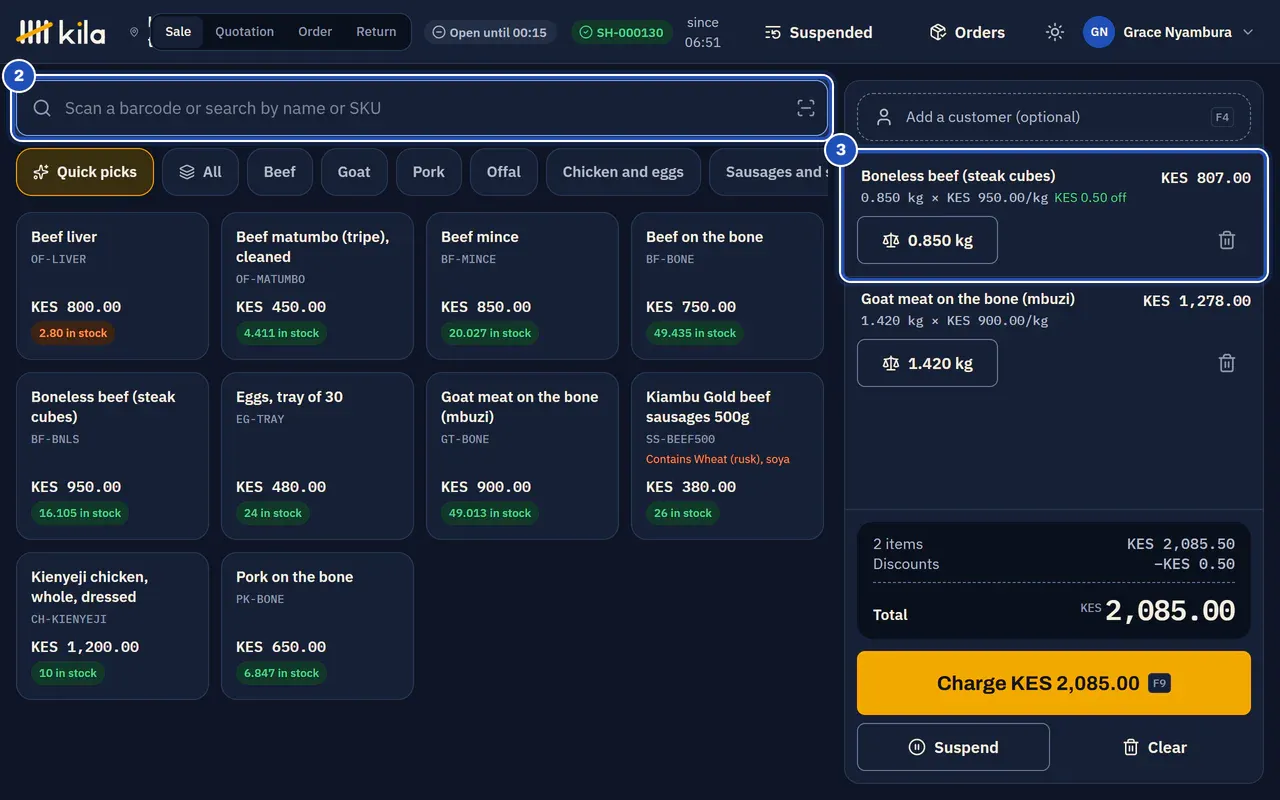Open Suspended sales list

(x=818, y=32)
